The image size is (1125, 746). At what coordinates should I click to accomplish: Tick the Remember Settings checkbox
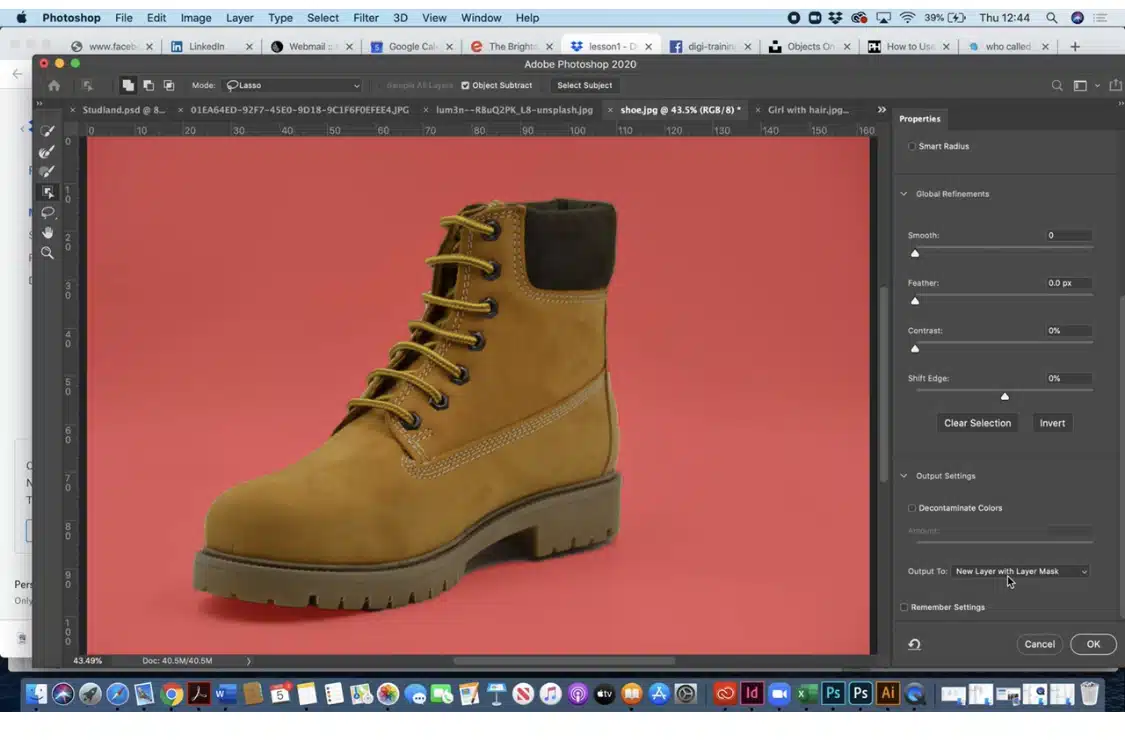point(904,607)
